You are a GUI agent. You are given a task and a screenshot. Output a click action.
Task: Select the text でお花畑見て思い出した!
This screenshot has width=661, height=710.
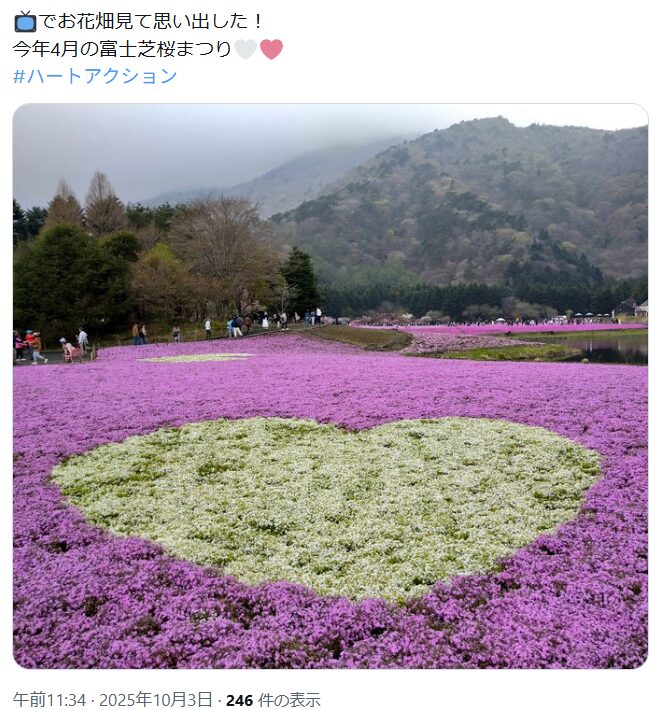tap(150, 21)
